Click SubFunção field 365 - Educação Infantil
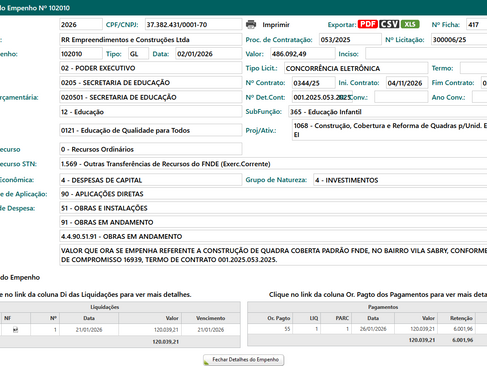This screenshot has height=366, width=487. pos(388,112)
